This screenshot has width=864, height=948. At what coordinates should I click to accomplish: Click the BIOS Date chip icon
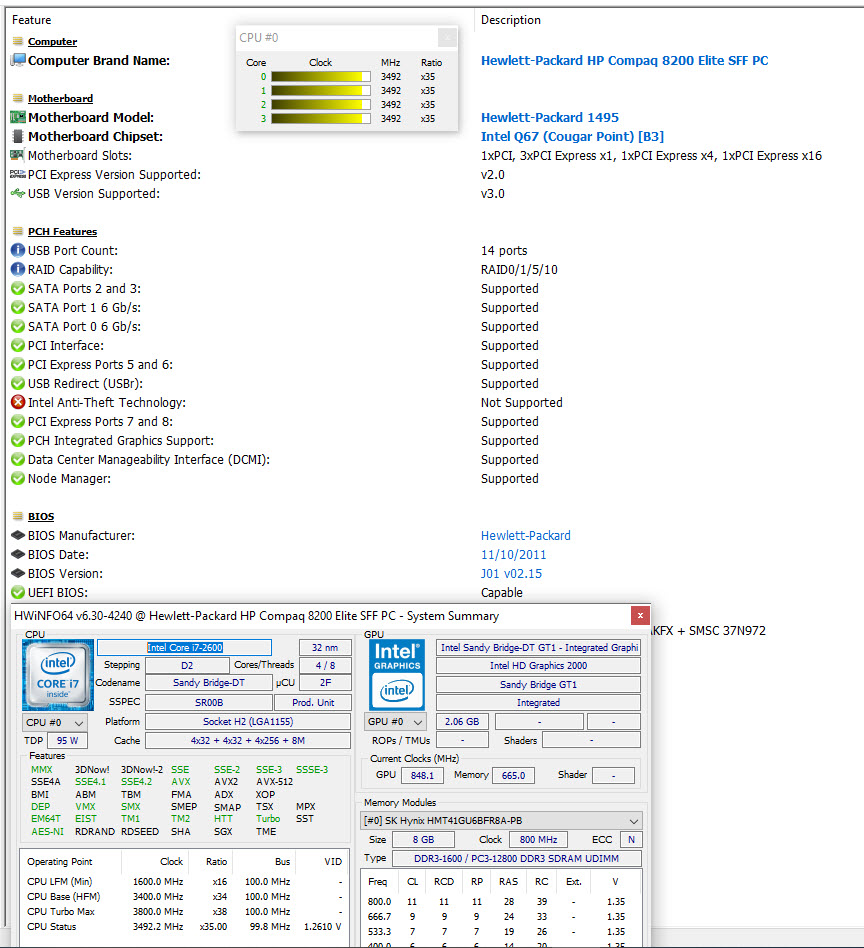18,554
